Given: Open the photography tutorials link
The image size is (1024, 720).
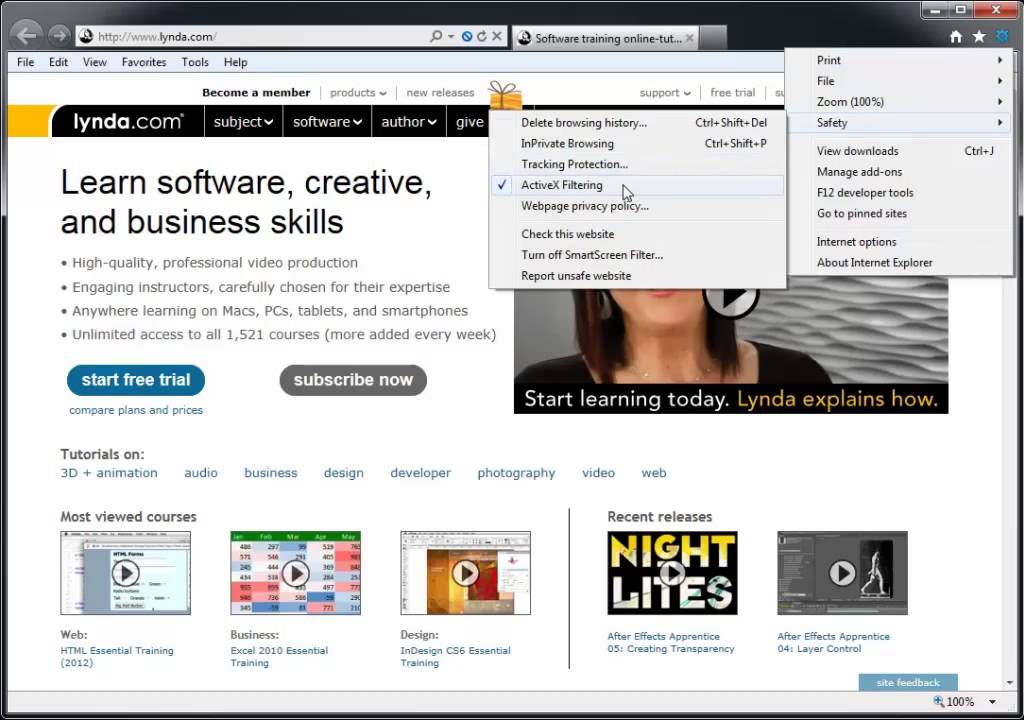Looking at the screenshot, I should point(516,473).
